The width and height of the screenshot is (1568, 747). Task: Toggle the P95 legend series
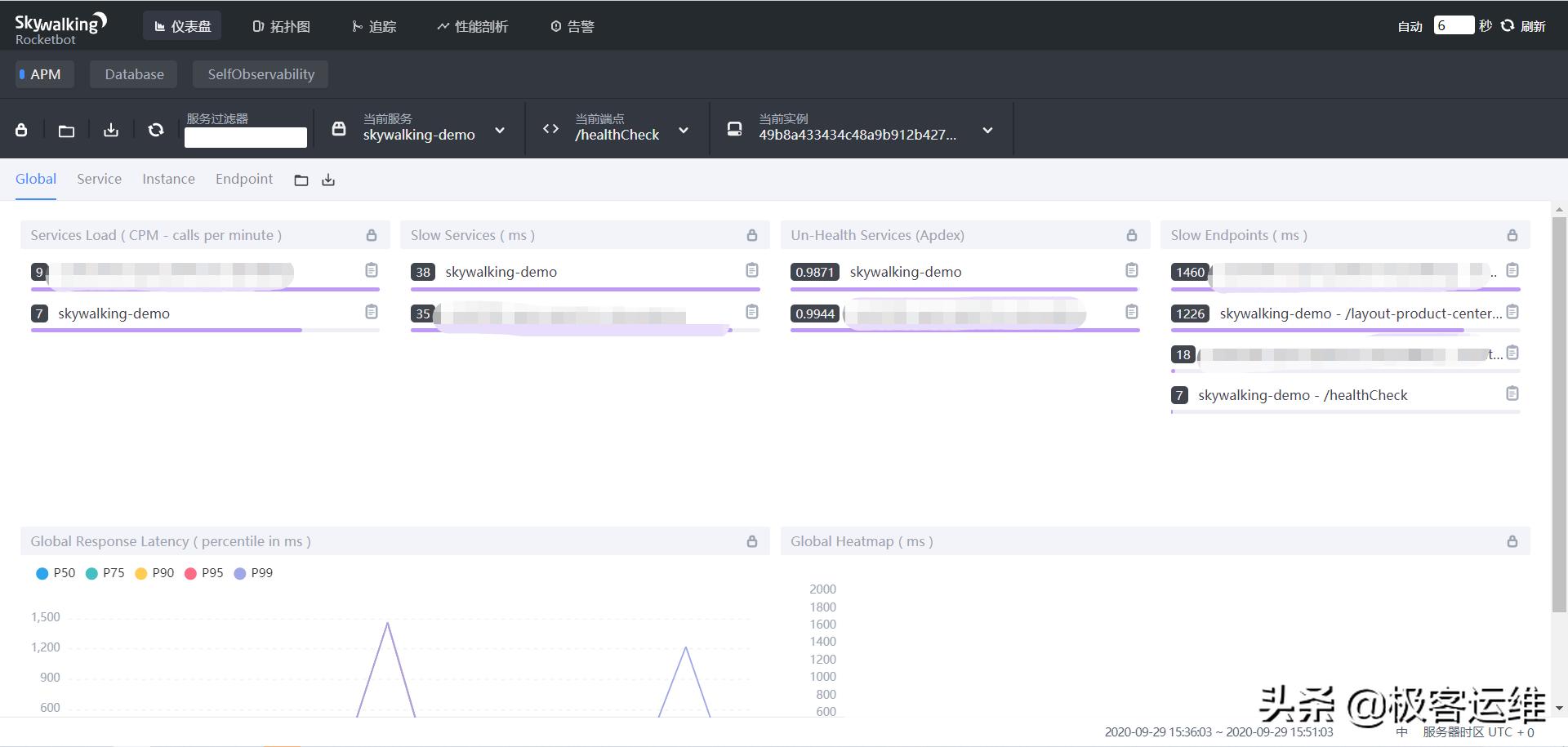coord(203,573)
